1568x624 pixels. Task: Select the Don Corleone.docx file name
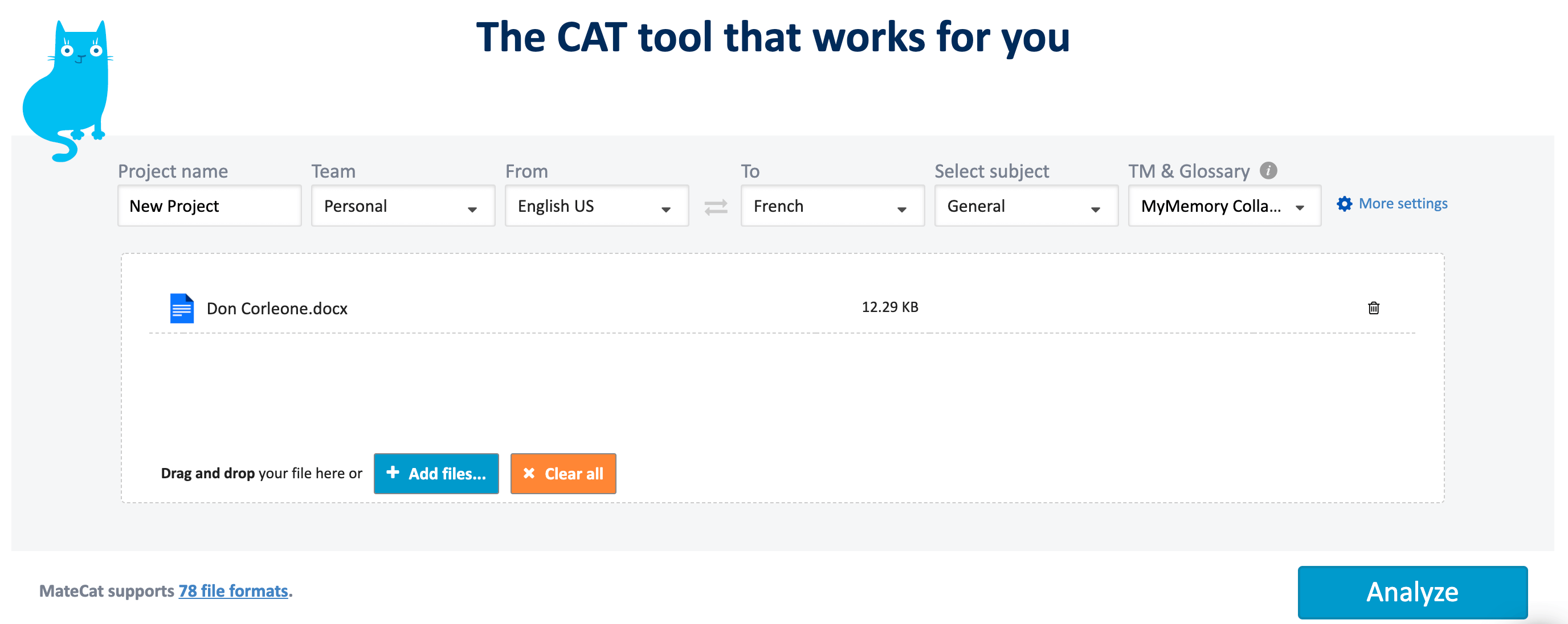277,309
